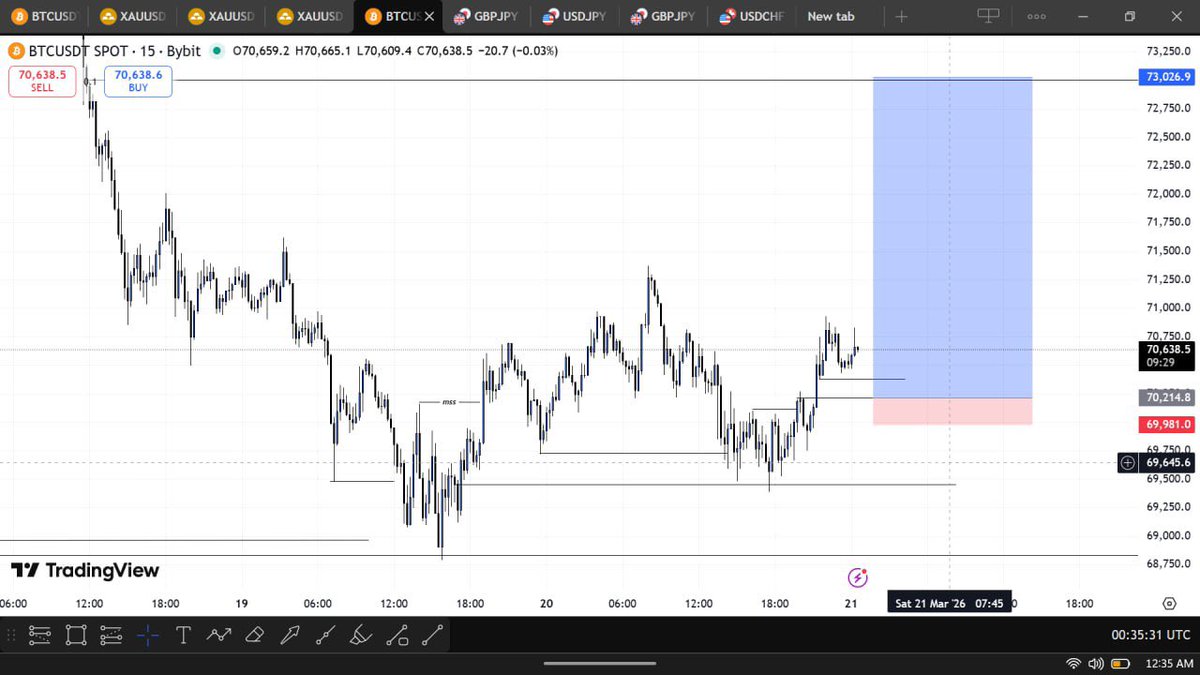Click the 70,214.8 entry price label
This screenshot has height=675, width=1200.
click(1166, 397)
